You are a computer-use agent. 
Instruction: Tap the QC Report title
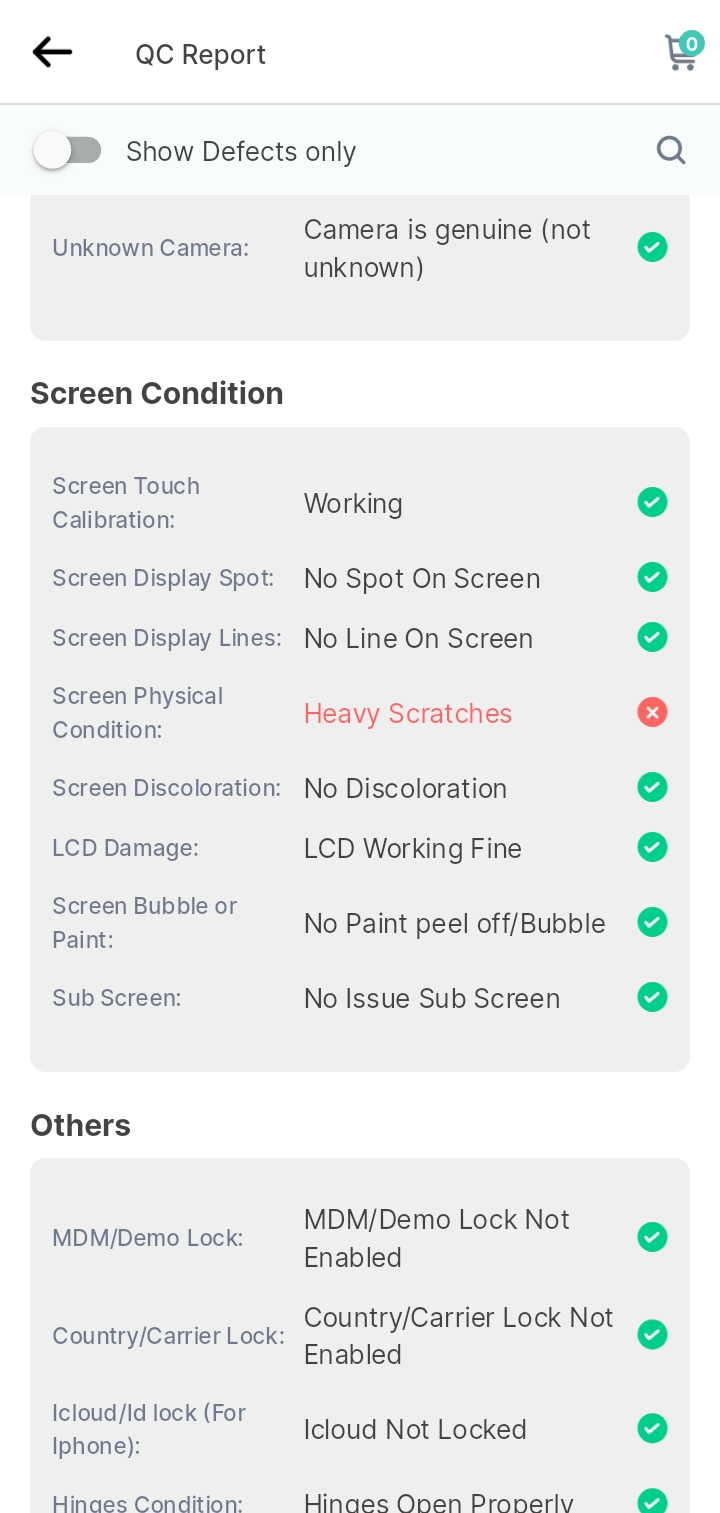click(201, 54)
